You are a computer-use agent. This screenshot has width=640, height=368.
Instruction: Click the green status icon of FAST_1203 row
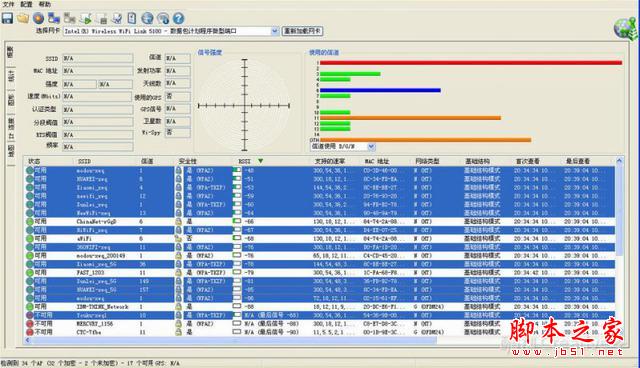coord(30,273)
